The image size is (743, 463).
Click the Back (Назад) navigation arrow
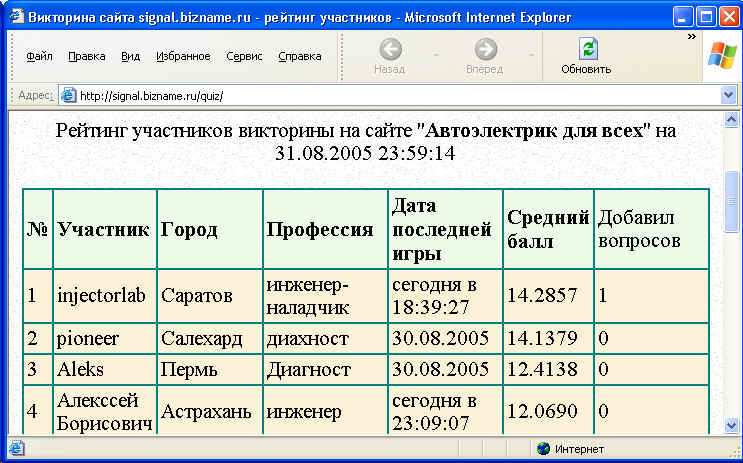click(x=390, y=49)
